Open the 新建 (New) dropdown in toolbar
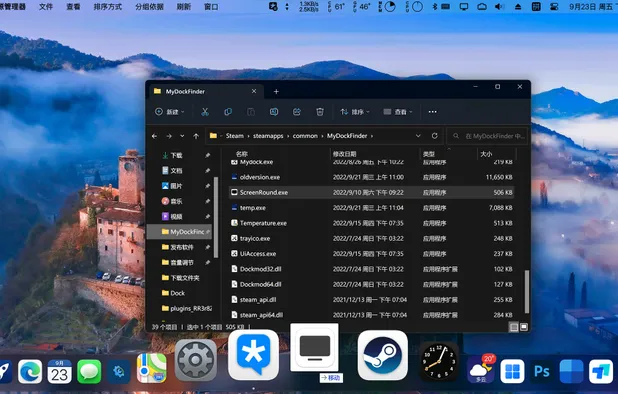 tap(169, 112)
